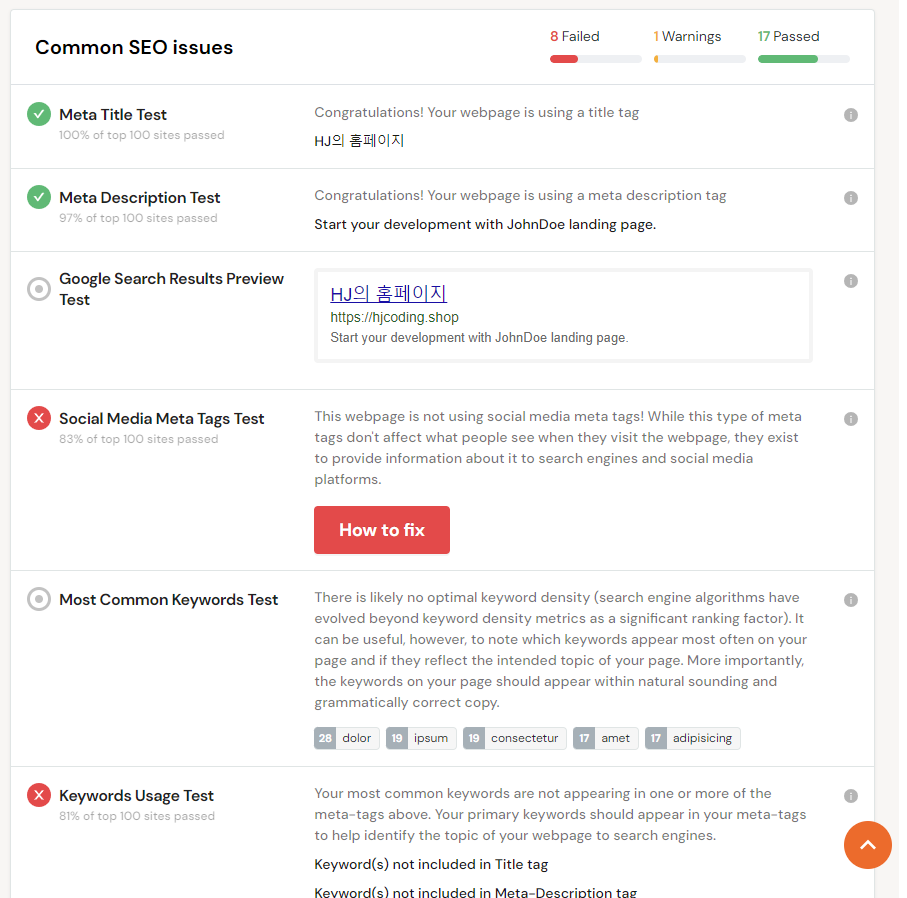This screenshot has width=907, height=898.
Task: Filter by 8 Failed tests
Action: click(x=574, y=36)
